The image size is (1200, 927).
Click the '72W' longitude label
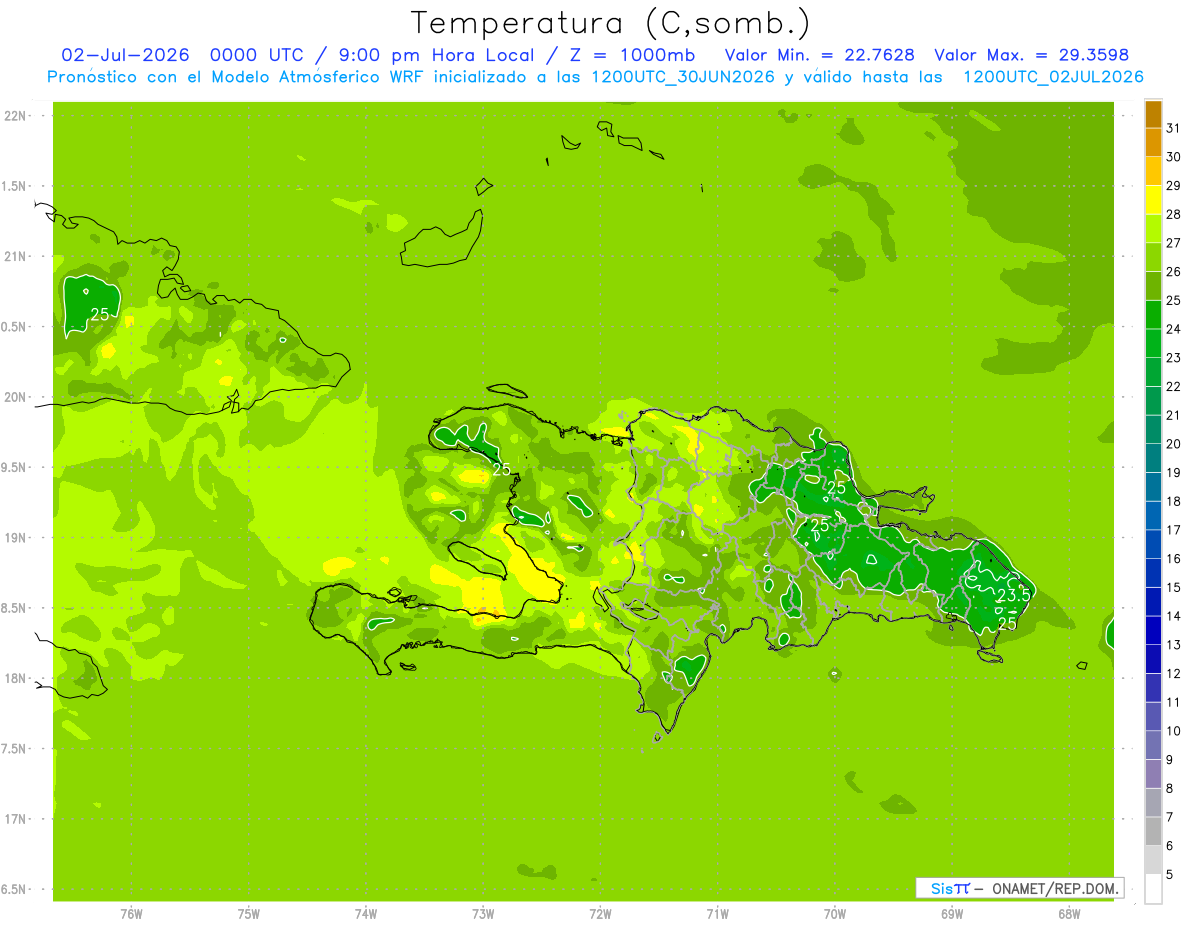[x=600, y=913]
